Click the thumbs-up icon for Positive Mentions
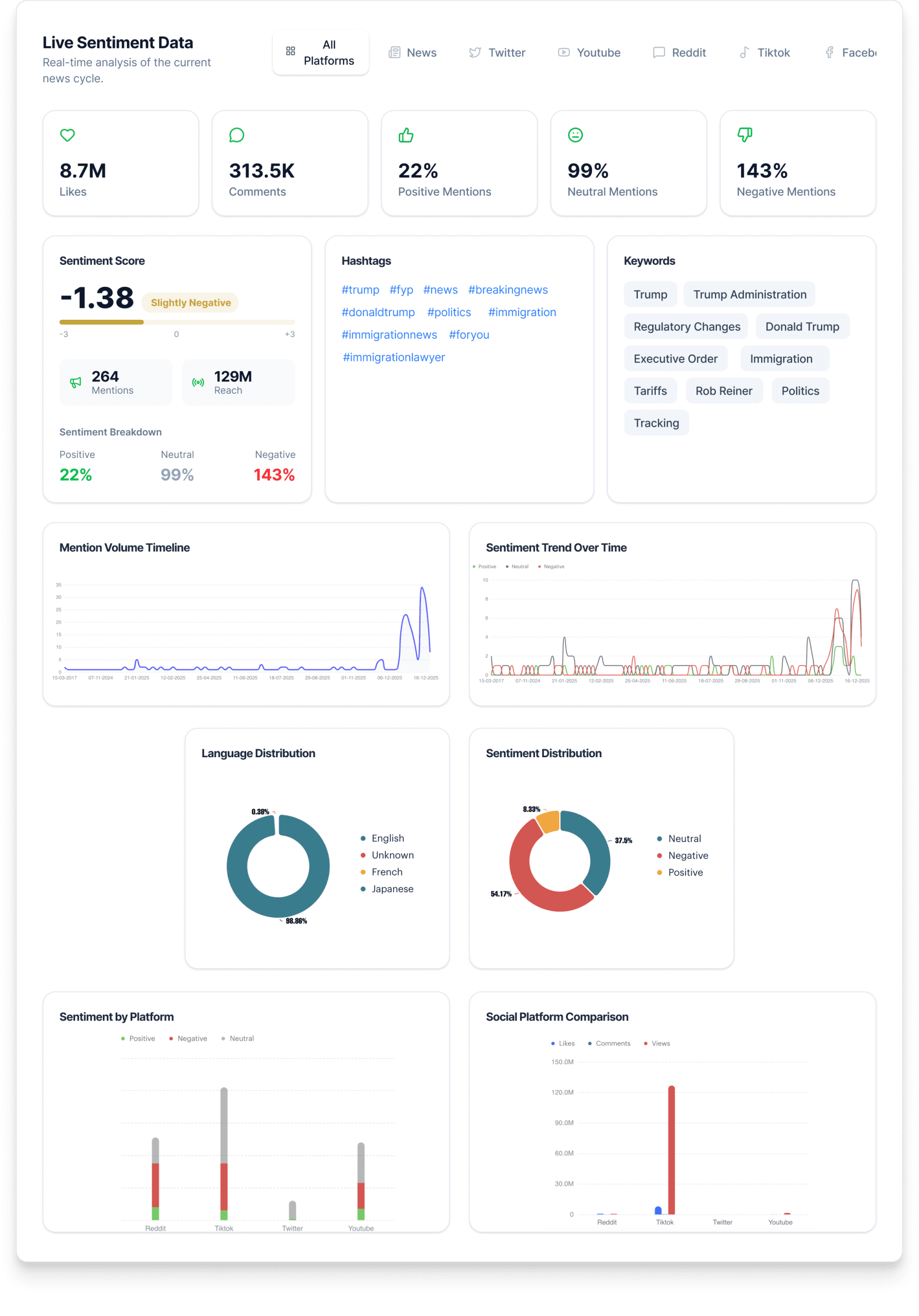This screenshot has width=919, height=1316. coord(406,135)
